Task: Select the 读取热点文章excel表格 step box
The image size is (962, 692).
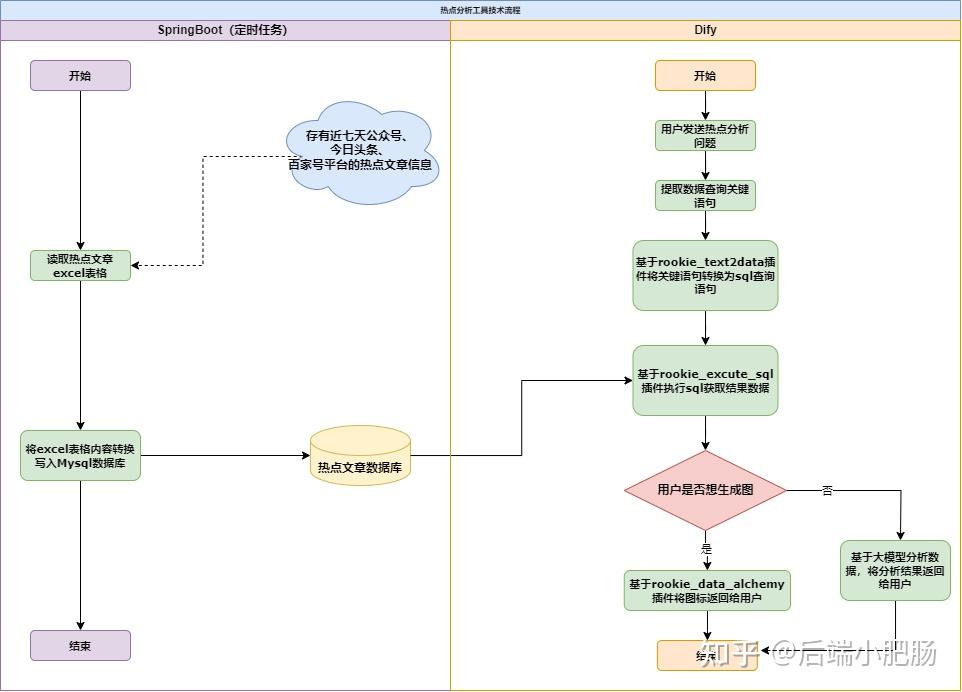Action: (x=80, y=265)
